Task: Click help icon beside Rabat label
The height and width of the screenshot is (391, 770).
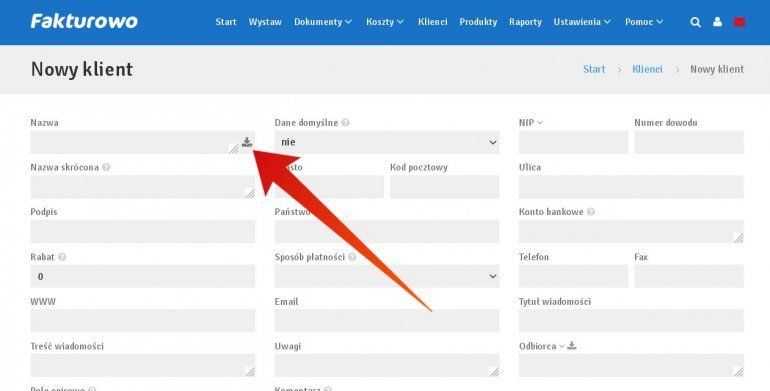Action: pos(62,257)
